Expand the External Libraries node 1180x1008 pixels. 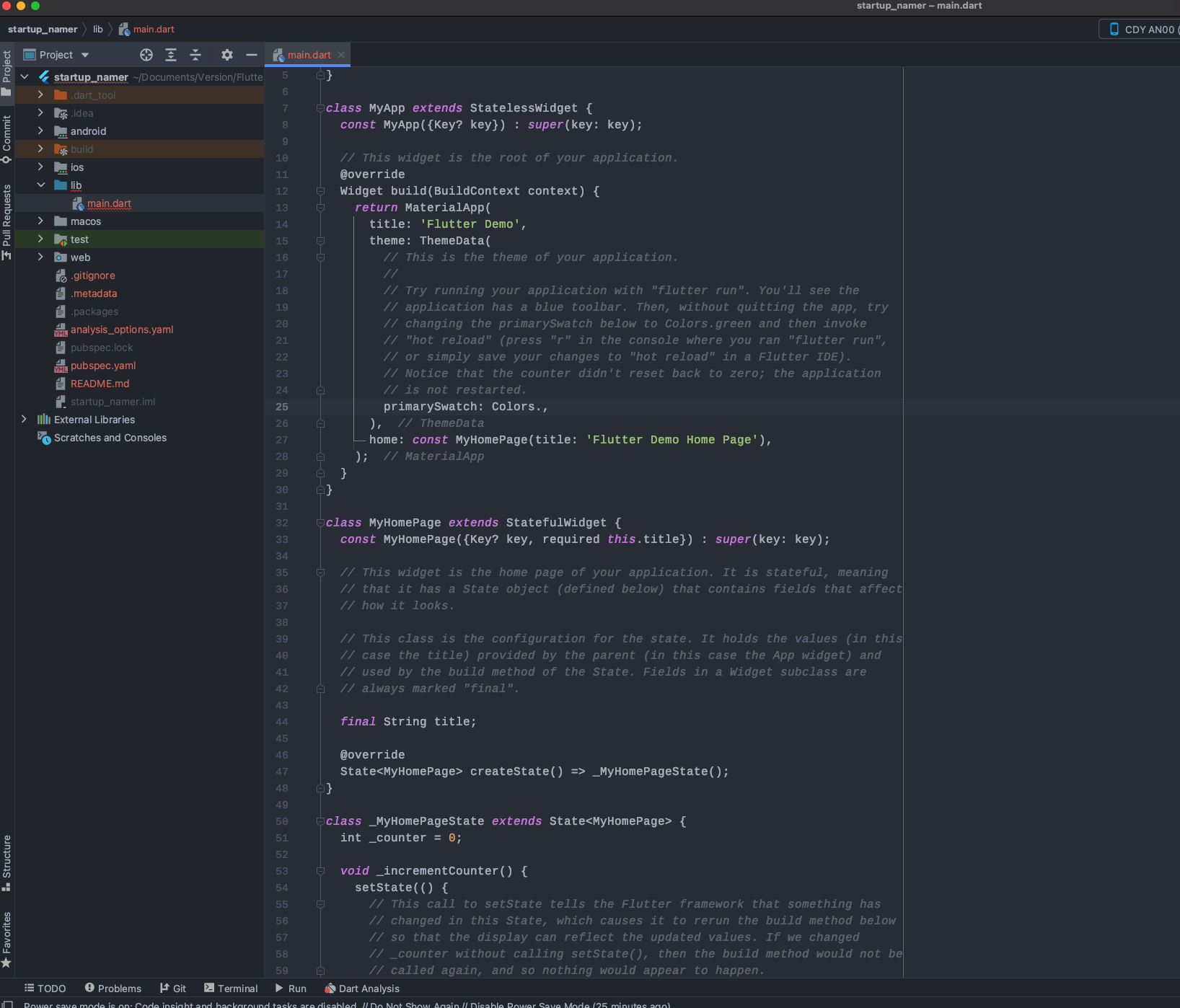[24, 419]
